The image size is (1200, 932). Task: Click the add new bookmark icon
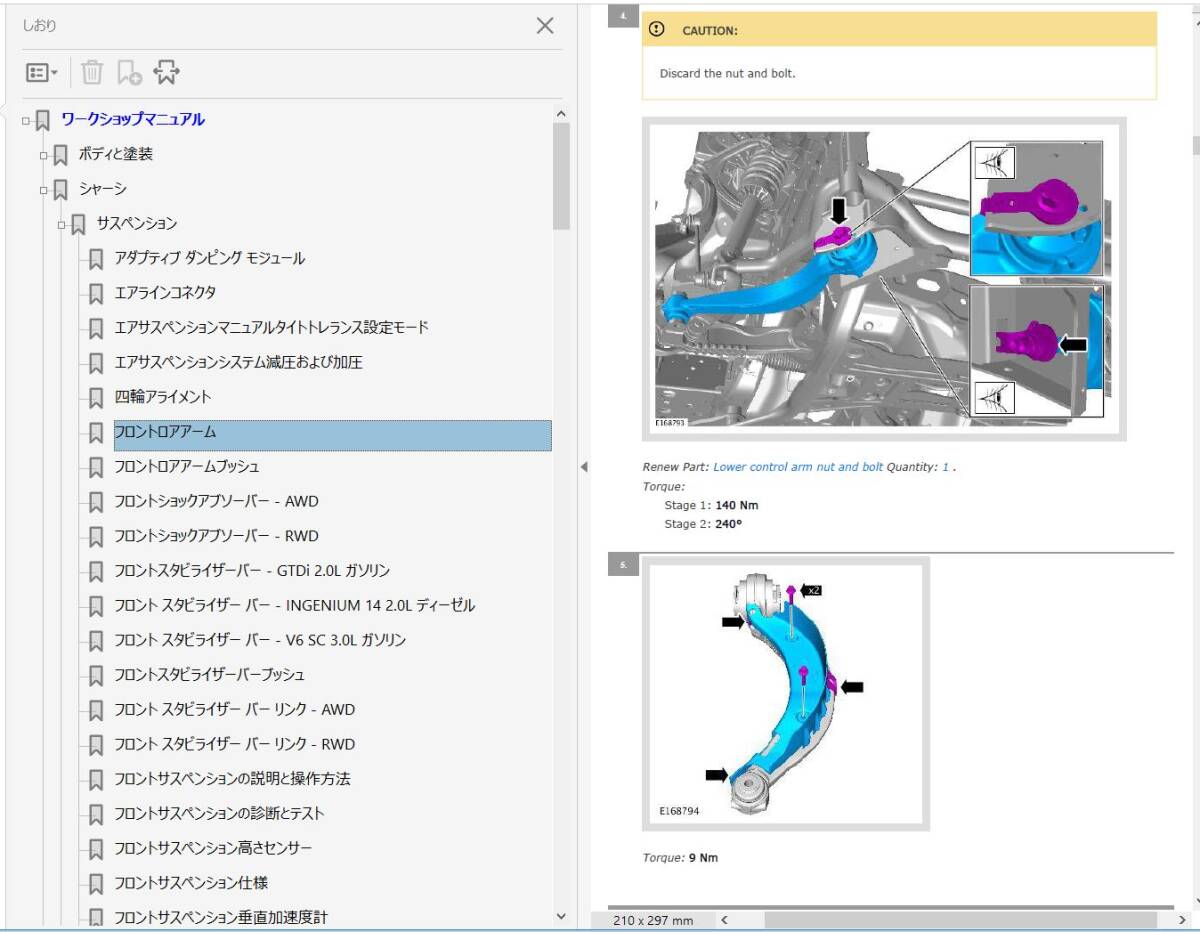pyautogui.click(x=129, y=72)
